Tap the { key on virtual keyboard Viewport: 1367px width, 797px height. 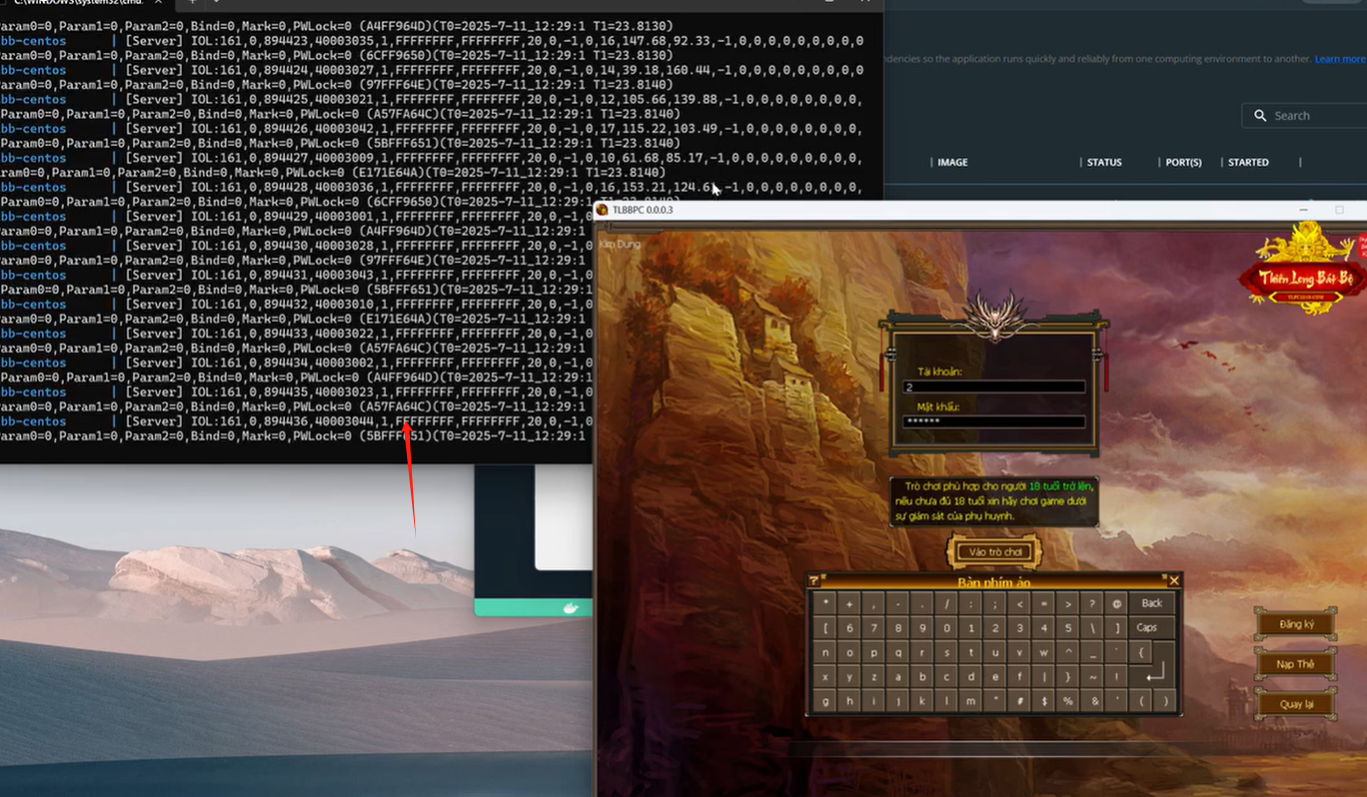click(x=1141, y=652)
